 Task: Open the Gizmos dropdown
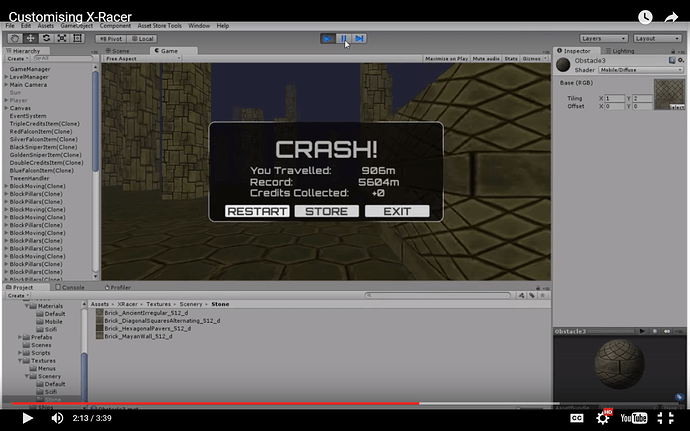coord(534,59)
